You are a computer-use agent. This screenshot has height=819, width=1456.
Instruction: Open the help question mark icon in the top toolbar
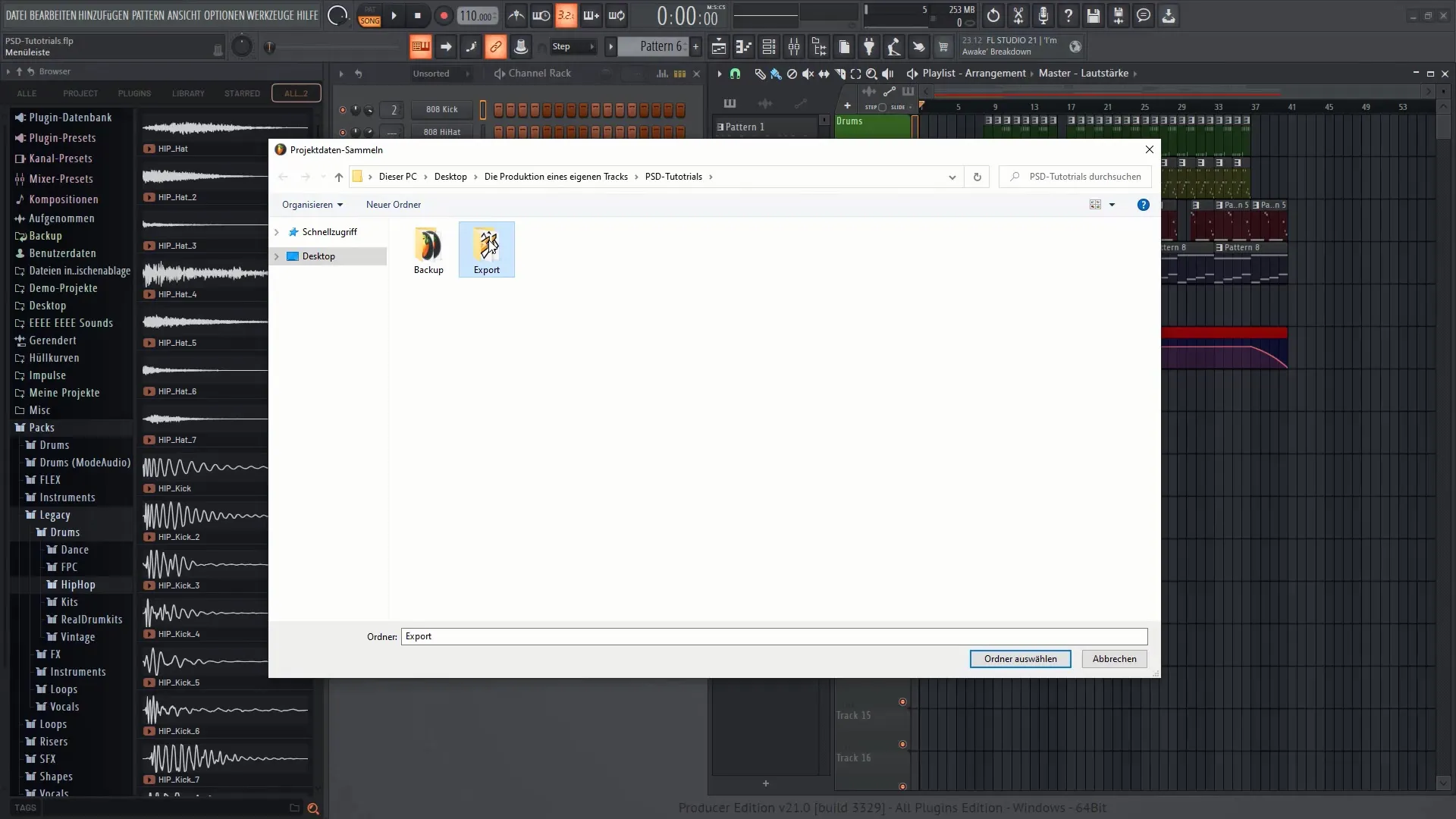click(x=1068, y=15)
